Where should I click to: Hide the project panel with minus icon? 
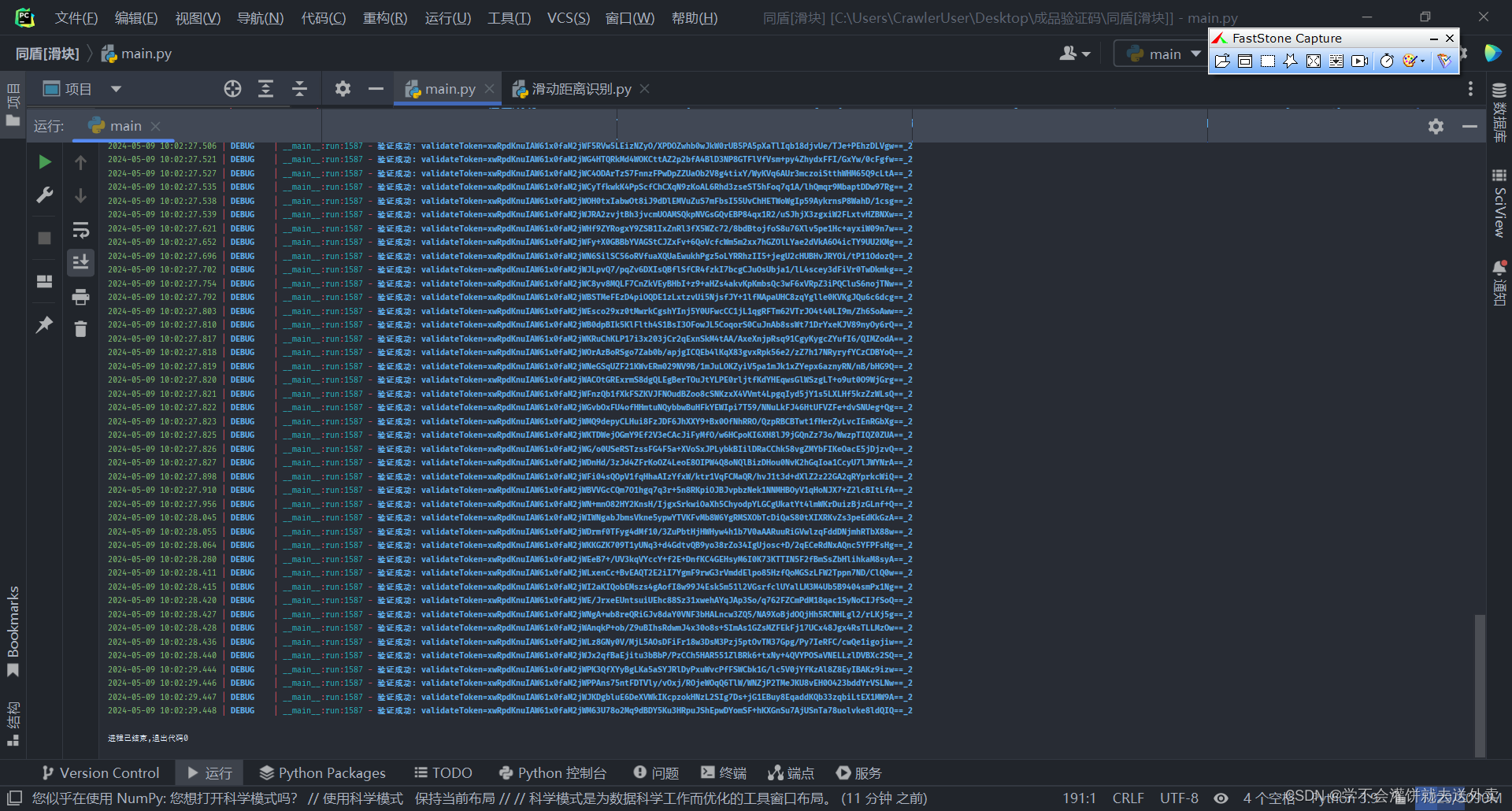(376, 89)
